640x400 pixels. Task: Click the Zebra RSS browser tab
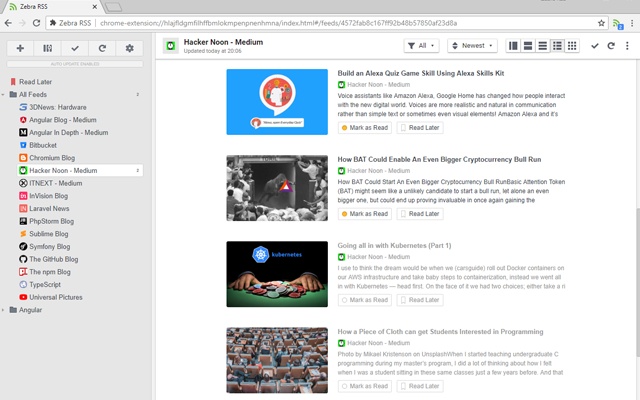[53, 7]
